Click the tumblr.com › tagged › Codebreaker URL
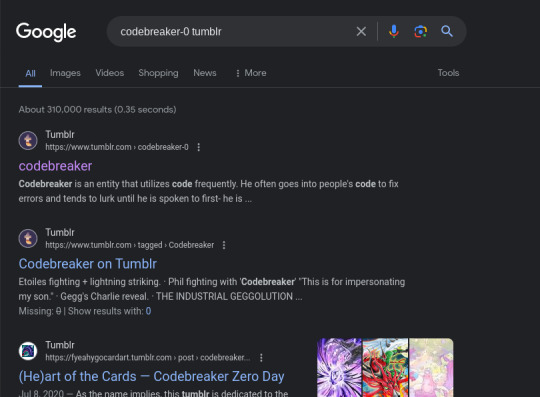 (x=129, y=245)
